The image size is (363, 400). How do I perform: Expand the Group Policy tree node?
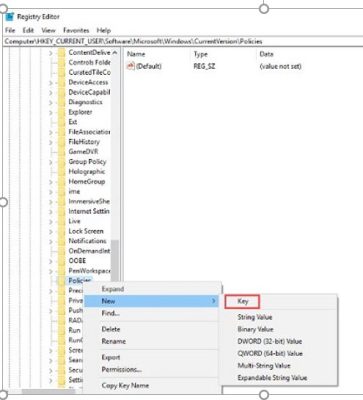tap(51, 162)
